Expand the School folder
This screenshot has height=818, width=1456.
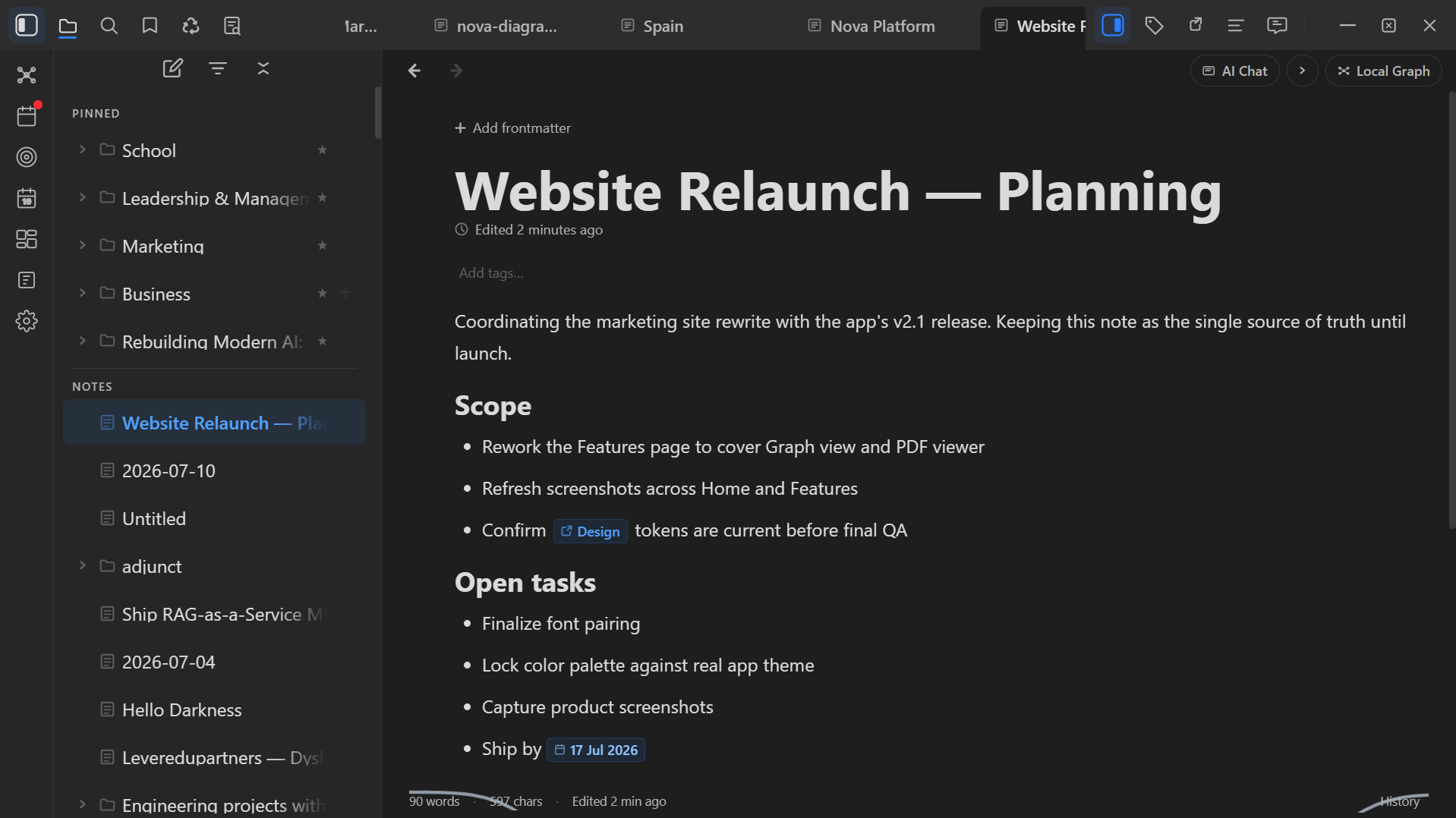(83, 149)
